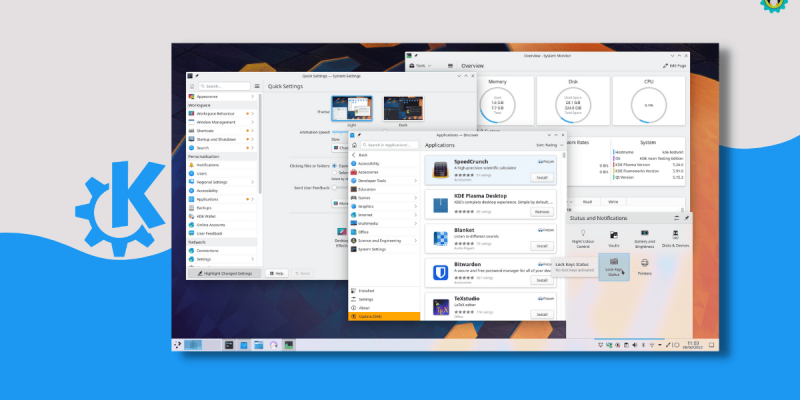Expand Workspace Behaviour settings category
The height and width of the screenshot is (400, 800).
(252, 113)
